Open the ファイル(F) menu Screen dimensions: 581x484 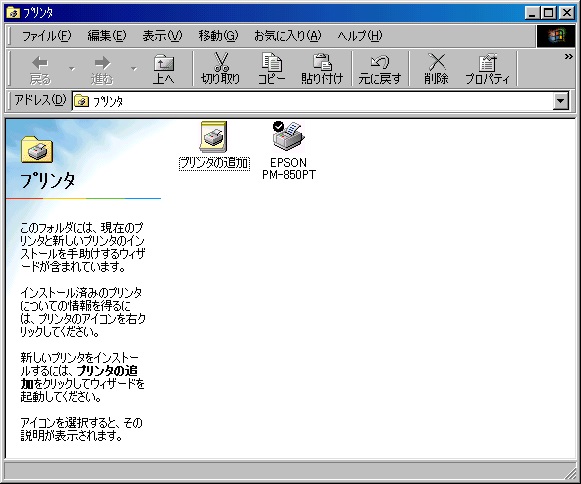pos(46,36)
